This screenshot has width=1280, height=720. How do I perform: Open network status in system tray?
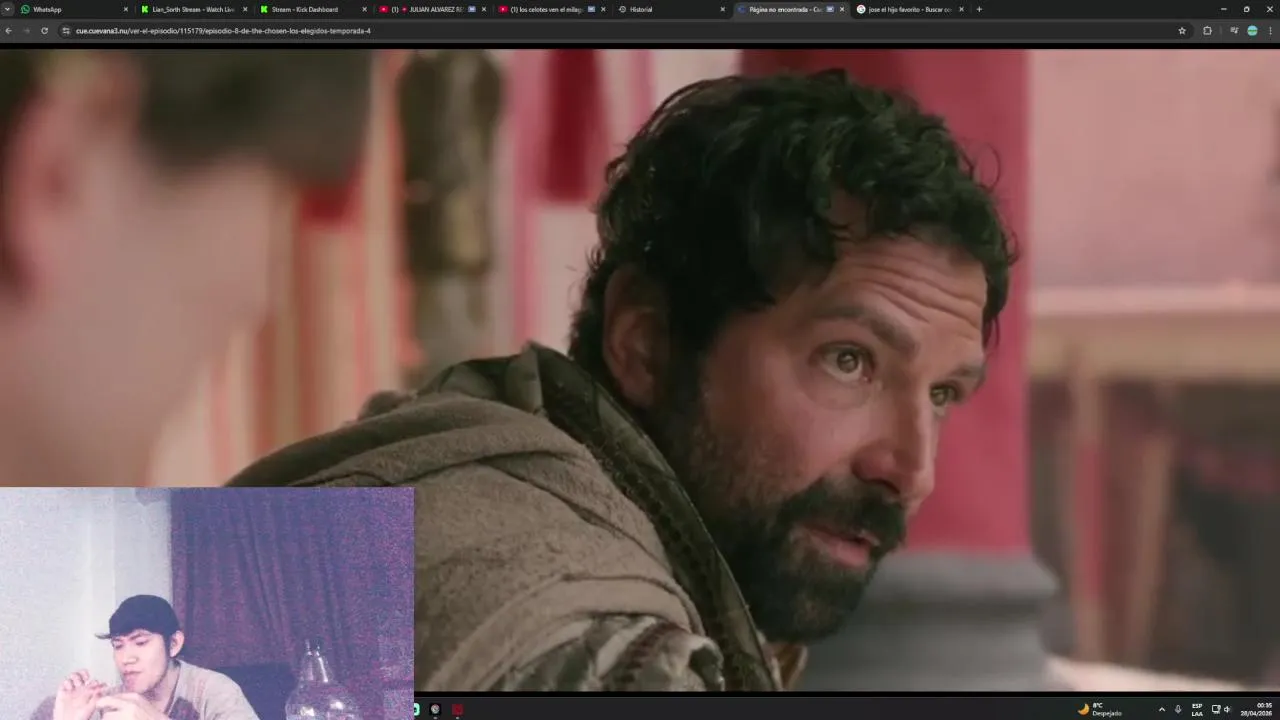click(1216, 709)
